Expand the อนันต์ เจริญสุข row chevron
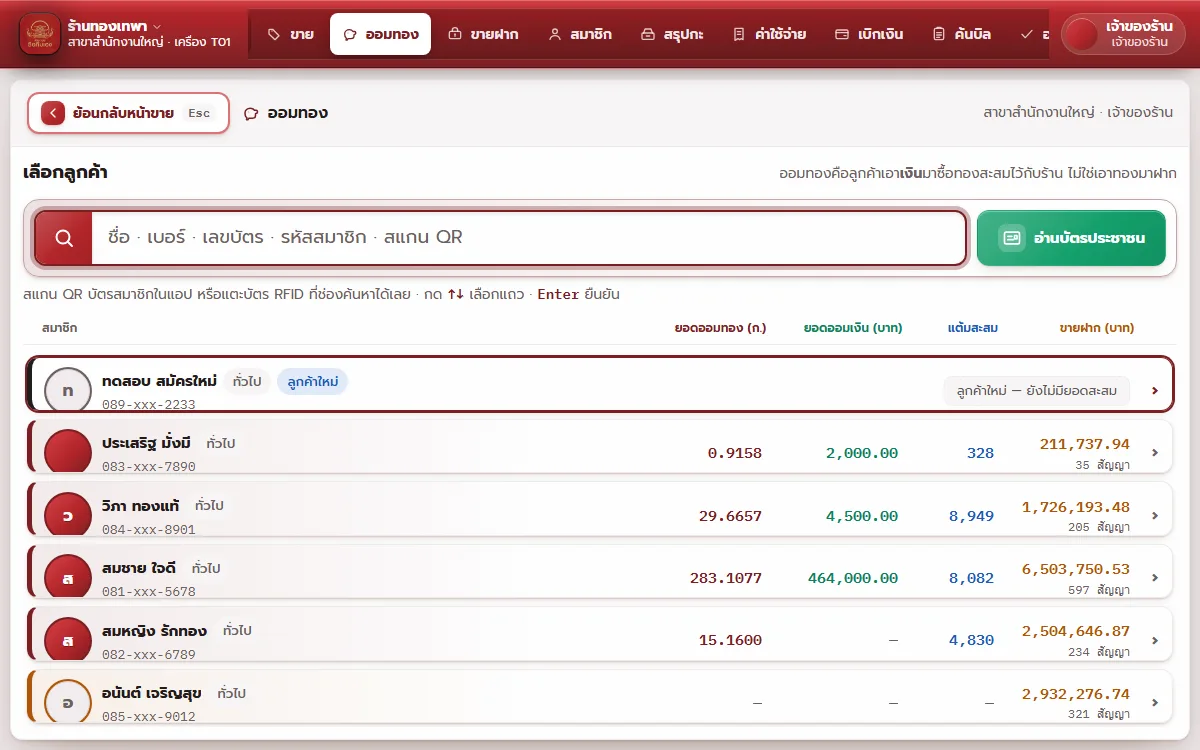Screen dimensions: 1200x750 [1155, 703]
